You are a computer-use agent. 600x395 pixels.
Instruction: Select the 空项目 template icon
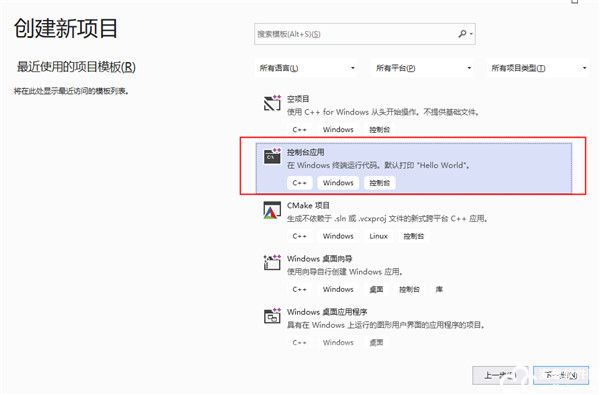pyautogui.click(x=272, y=103)
